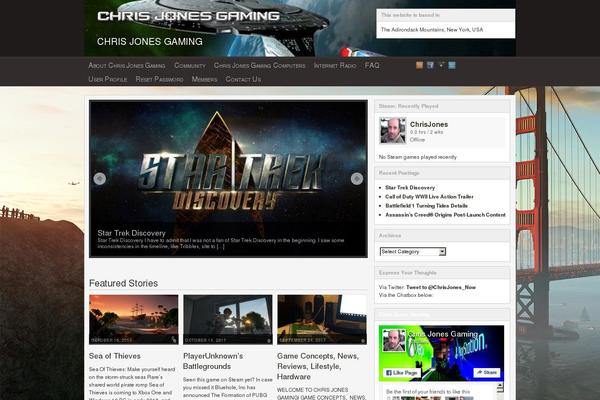
Task: Click the Facebook widget scrollbar up arrow
Action: tap(500, 386)
